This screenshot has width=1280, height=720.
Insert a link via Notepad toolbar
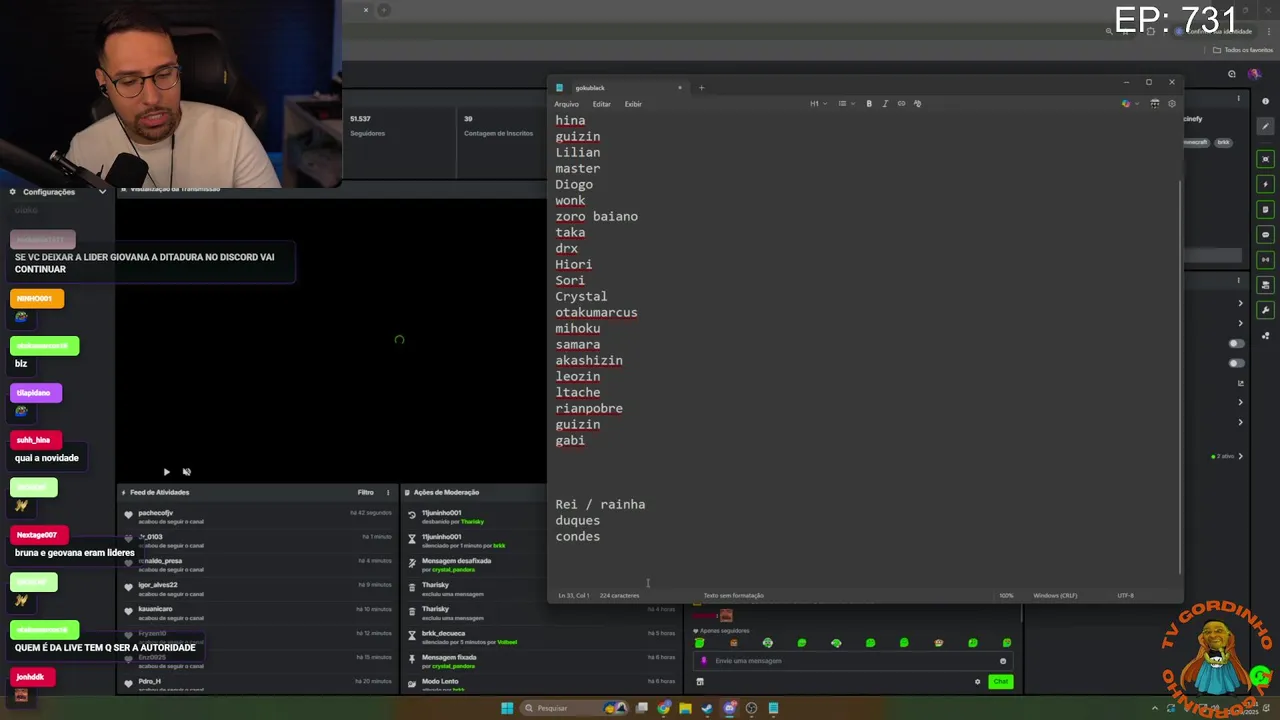tap(901, 104)
